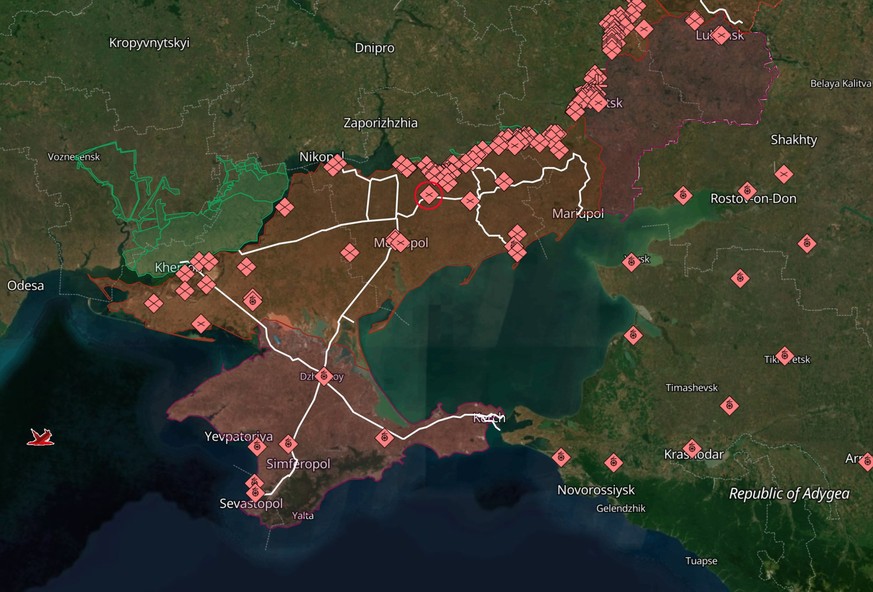This screenshot has width=873, height=592.
Task: Open the marker beside the Nikopol label
Action: [335, 165]
